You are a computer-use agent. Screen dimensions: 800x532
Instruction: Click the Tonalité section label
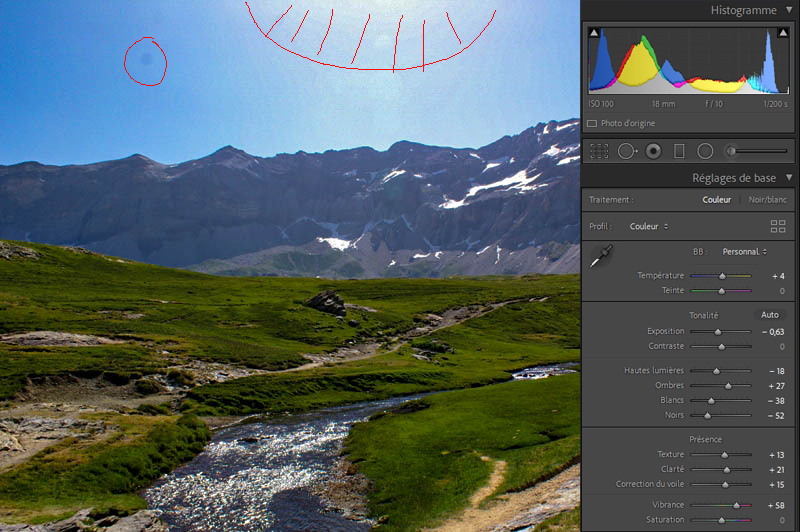(704, 315)
